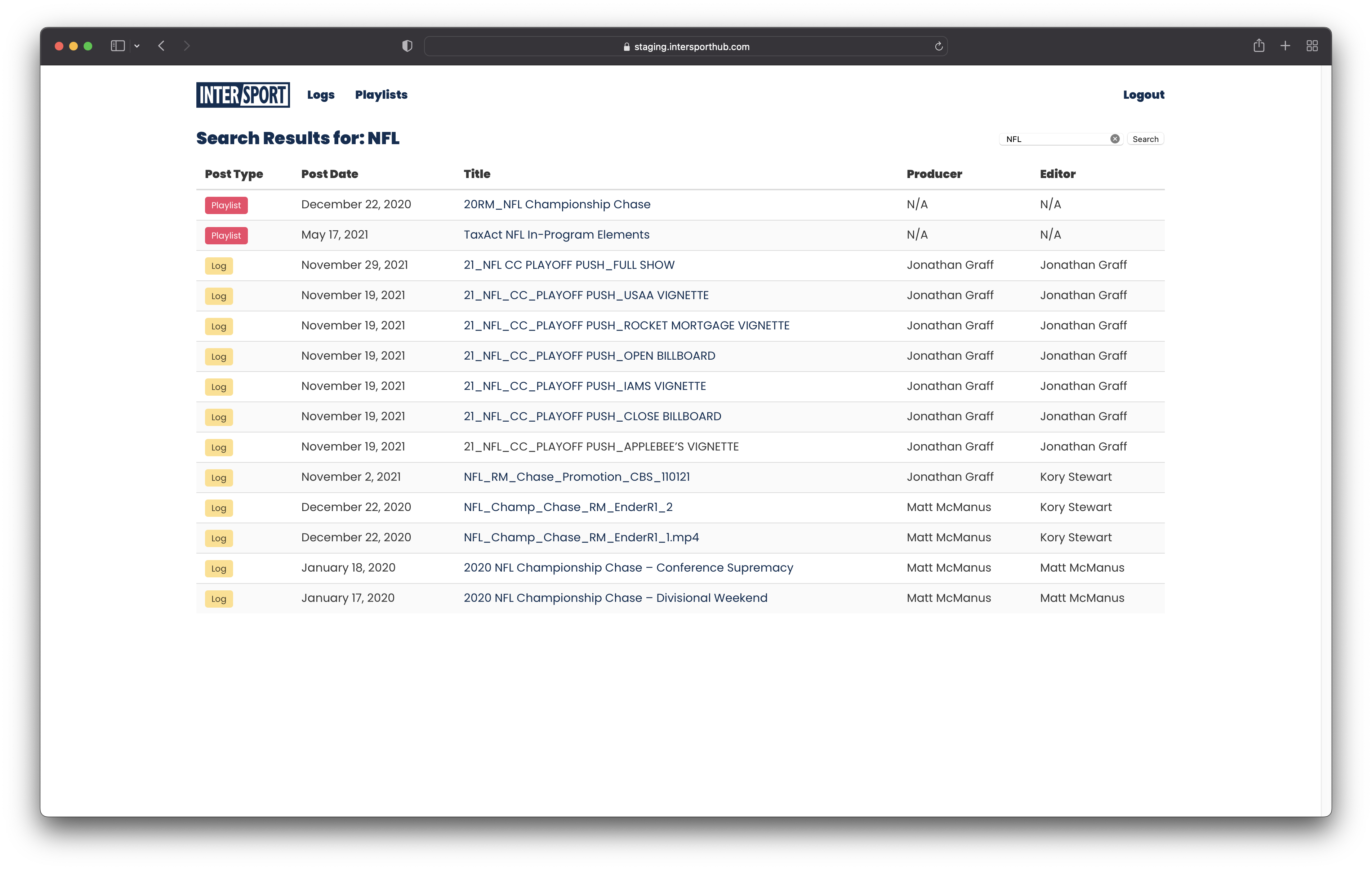Click the Playlist badge dated December 22, 2020
The width and height of the screenshot is (1372, 870).
click(226, 205)
